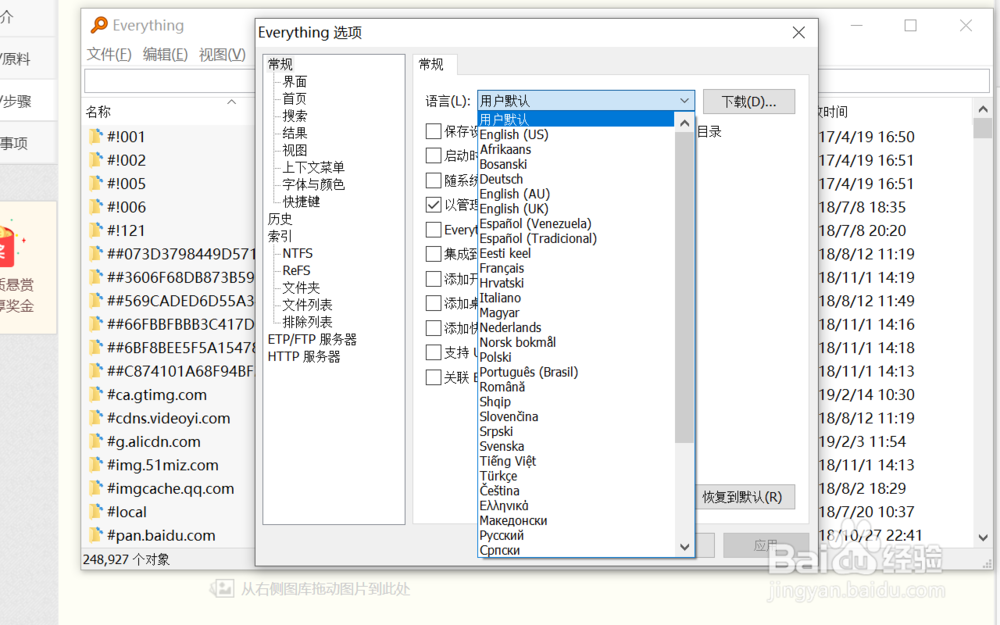This screenshot has height=625, width=1000.
Task: Click folder icon beside #local
Action: [x=96, y=512]
